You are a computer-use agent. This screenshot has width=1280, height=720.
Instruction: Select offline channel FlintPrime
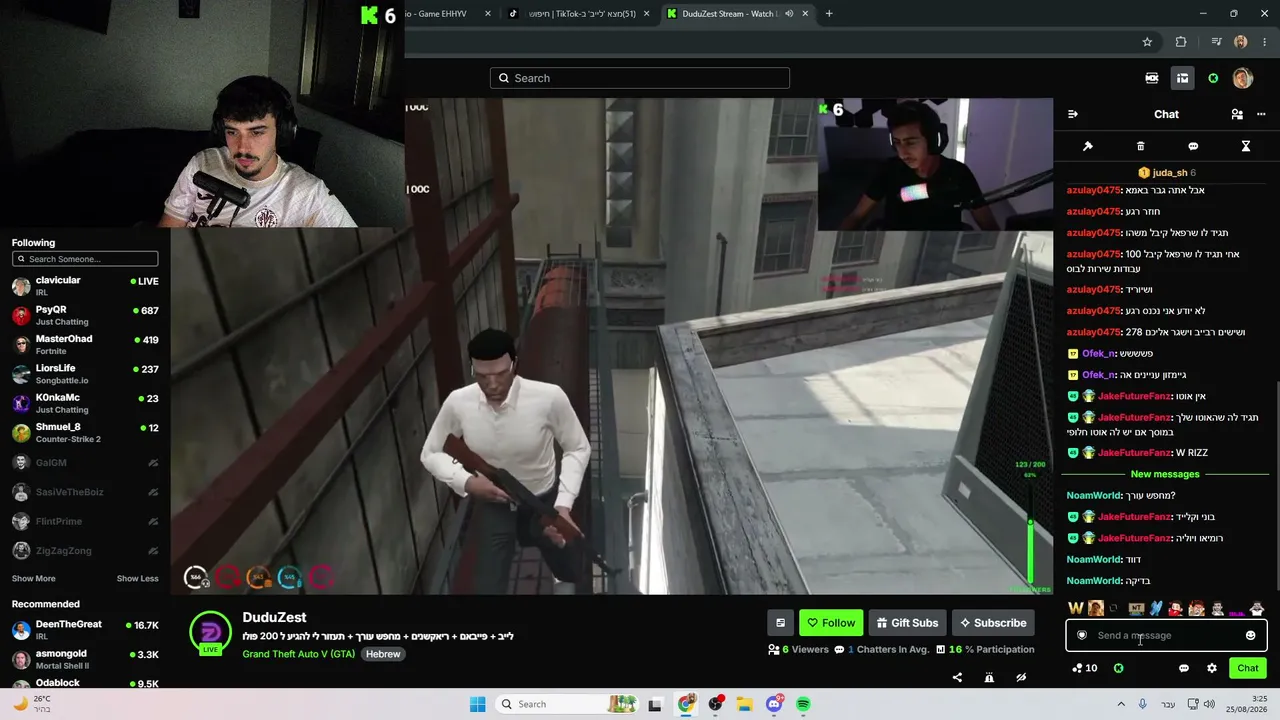[x=85, y=521]
